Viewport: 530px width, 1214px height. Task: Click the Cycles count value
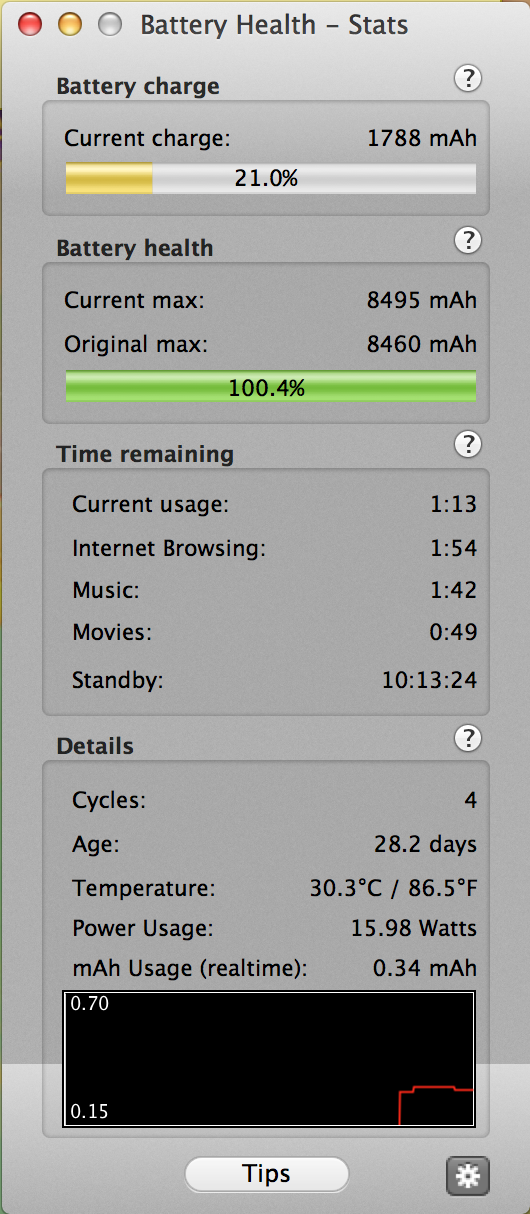pos(470,800)
